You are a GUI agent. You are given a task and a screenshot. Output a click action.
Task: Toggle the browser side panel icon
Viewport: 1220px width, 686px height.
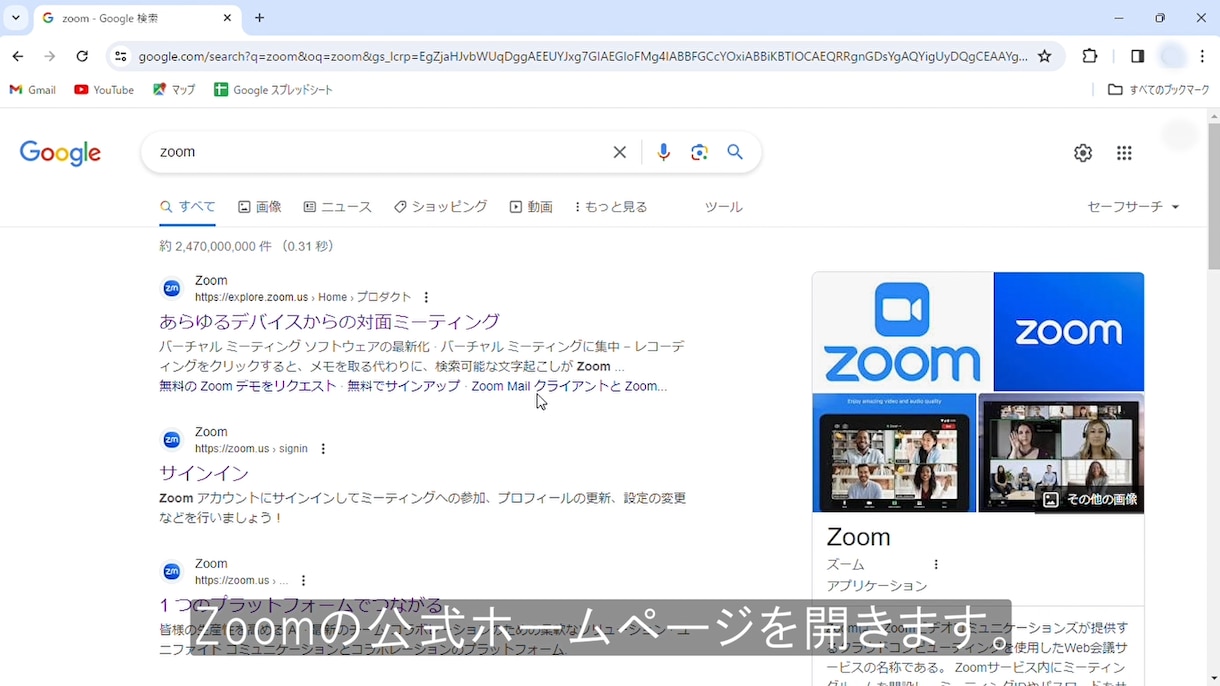1137,57
